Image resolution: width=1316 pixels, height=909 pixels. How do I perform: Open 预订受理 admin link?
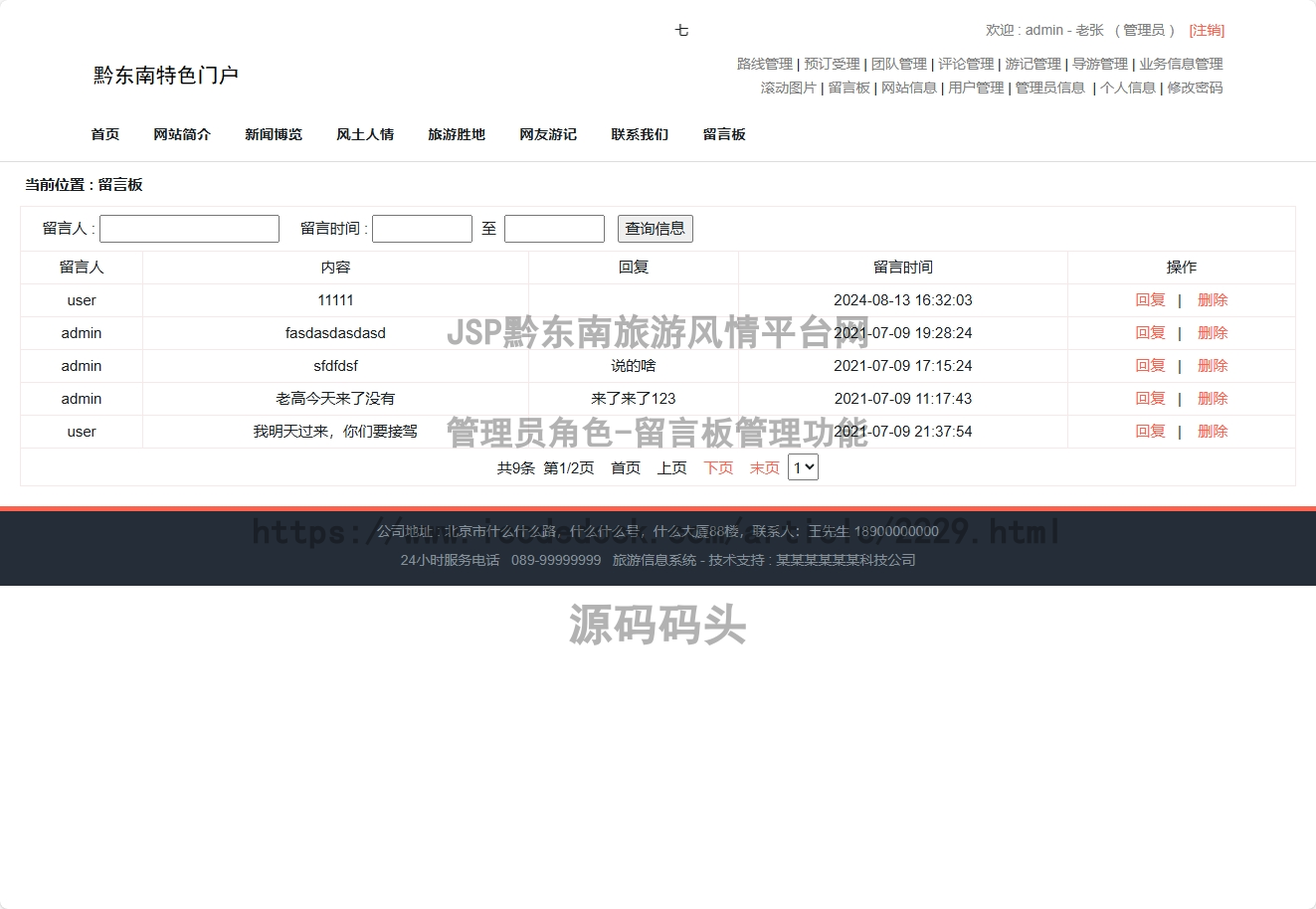(x=832, y=64)
